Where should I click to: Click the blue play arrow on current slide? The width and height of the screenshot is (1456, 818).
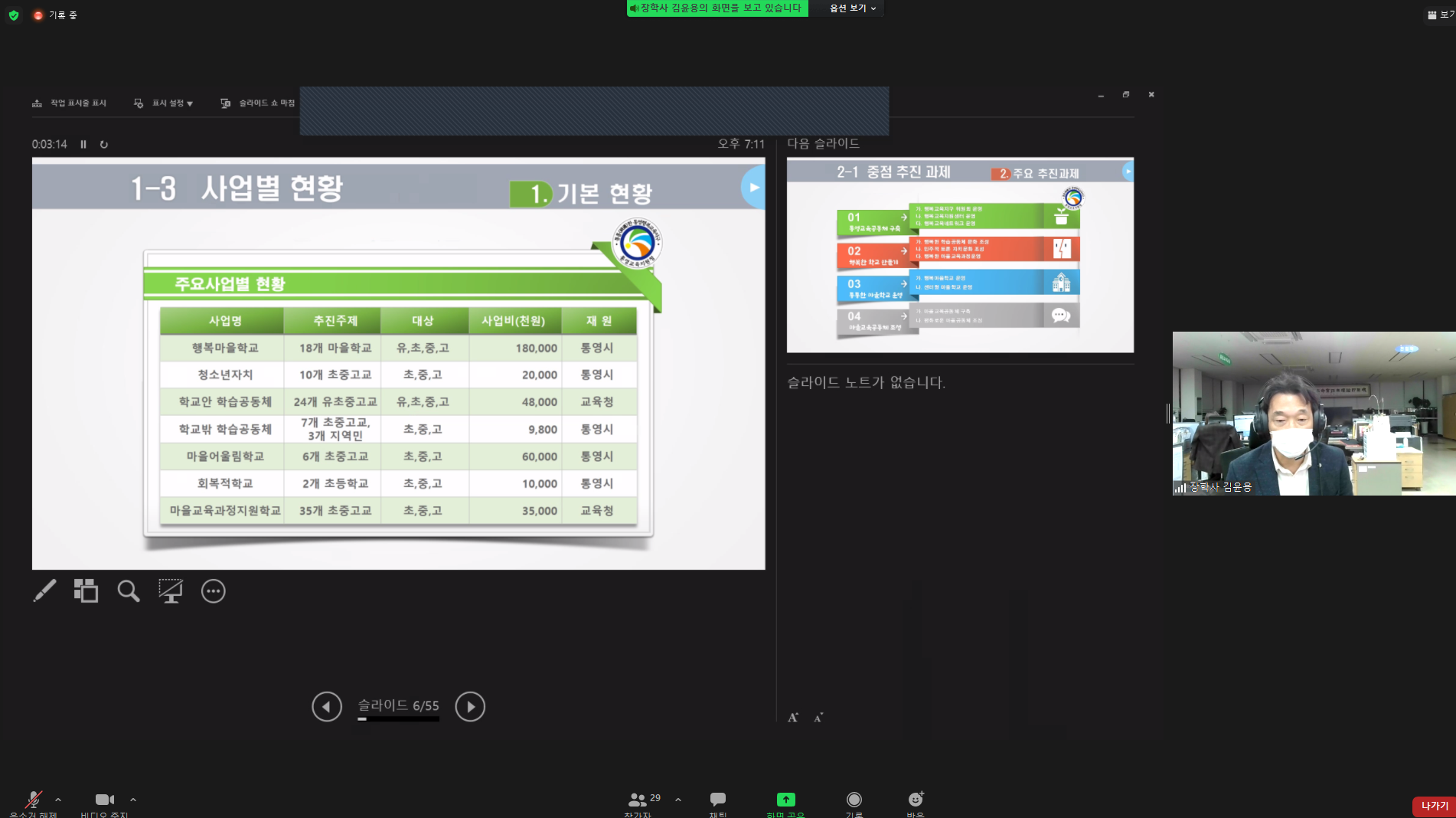(x=754, y=187)
